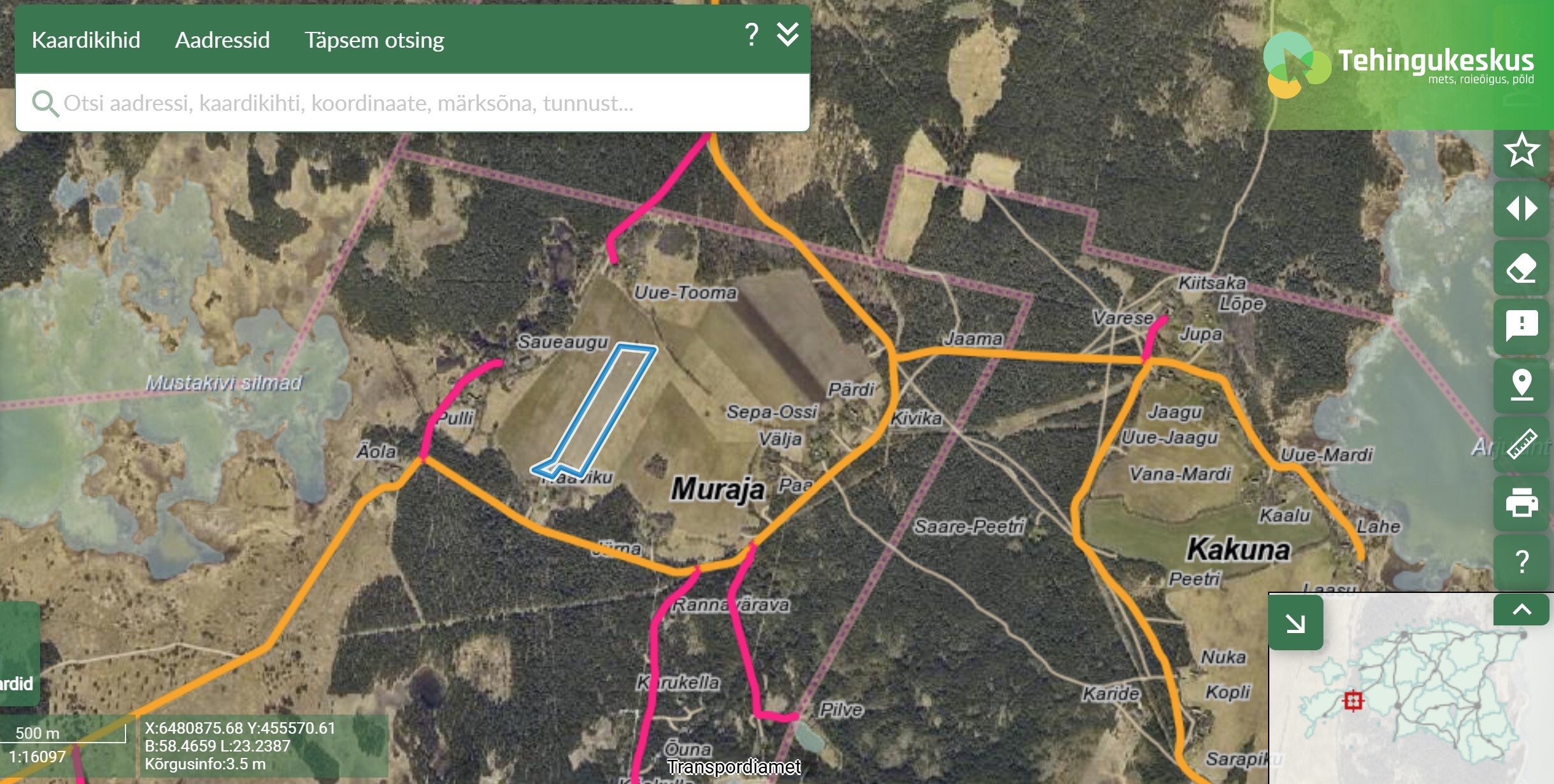Open the Täpsem otsing tab
The width and height of the screenshot is (1554, 784).
tap(374, 39)
